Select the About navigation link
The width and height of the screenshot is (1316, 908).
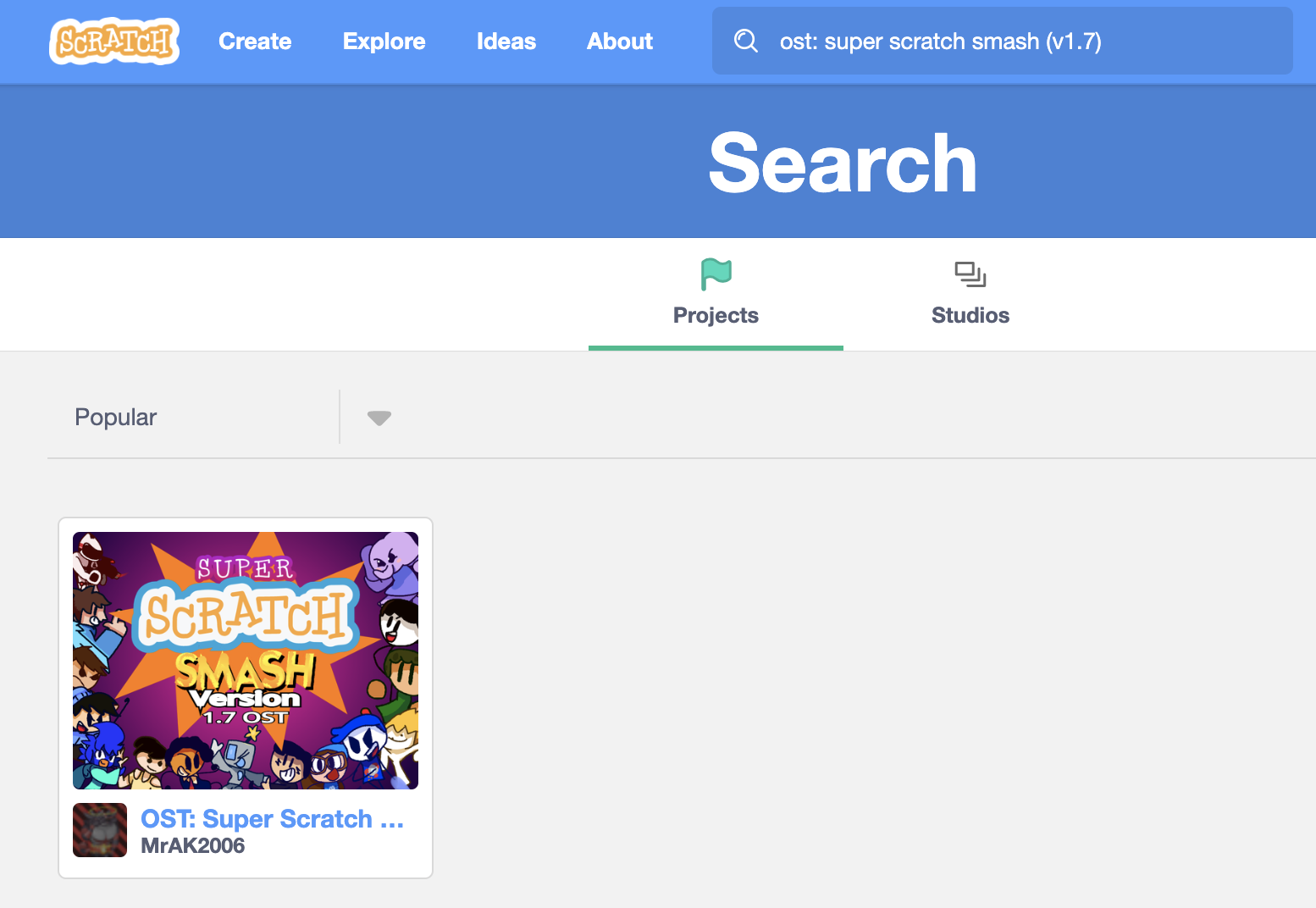point(620,42)
